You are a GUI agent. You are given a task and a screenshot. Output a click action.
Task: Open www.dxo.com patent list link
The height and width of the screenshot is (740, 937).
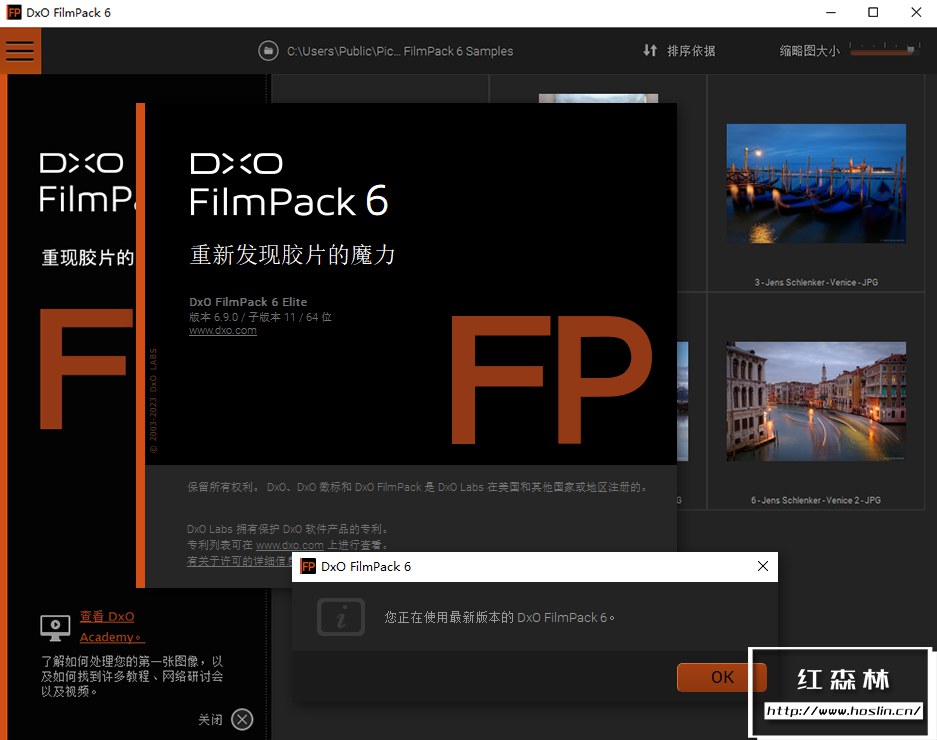pyautogui.click(x=290, y=545)
